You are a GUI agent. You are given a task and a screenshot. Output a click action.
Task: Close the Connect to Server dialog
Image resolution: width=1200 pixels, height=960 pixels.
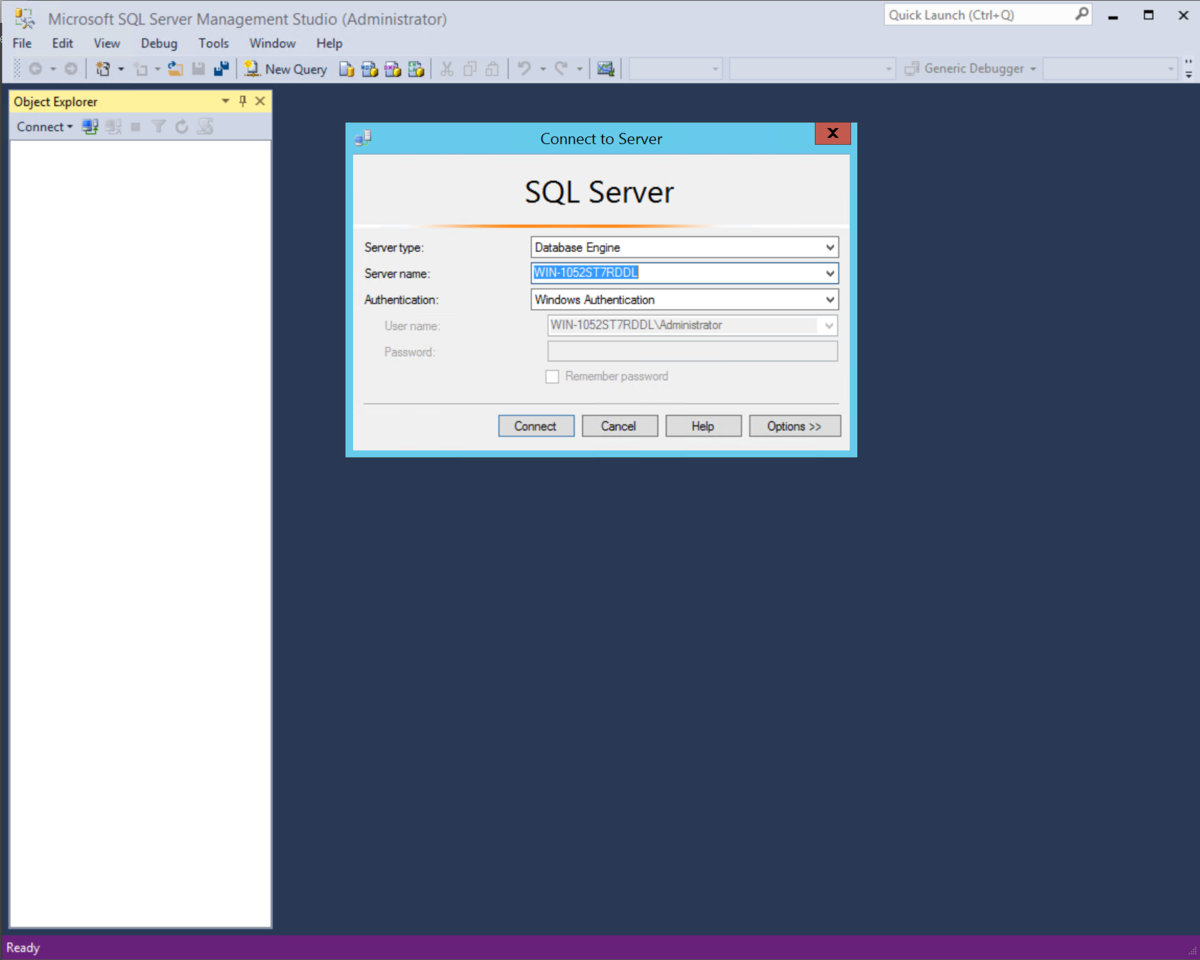(833, 135)
